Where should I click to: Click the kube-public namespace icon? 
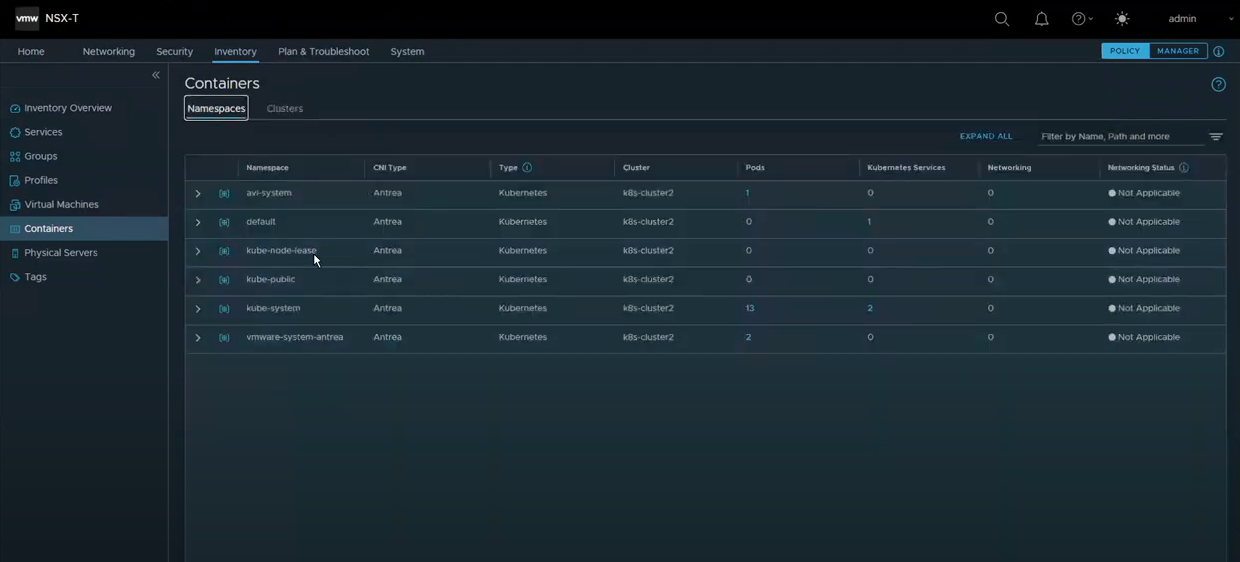tap(224, 280)
